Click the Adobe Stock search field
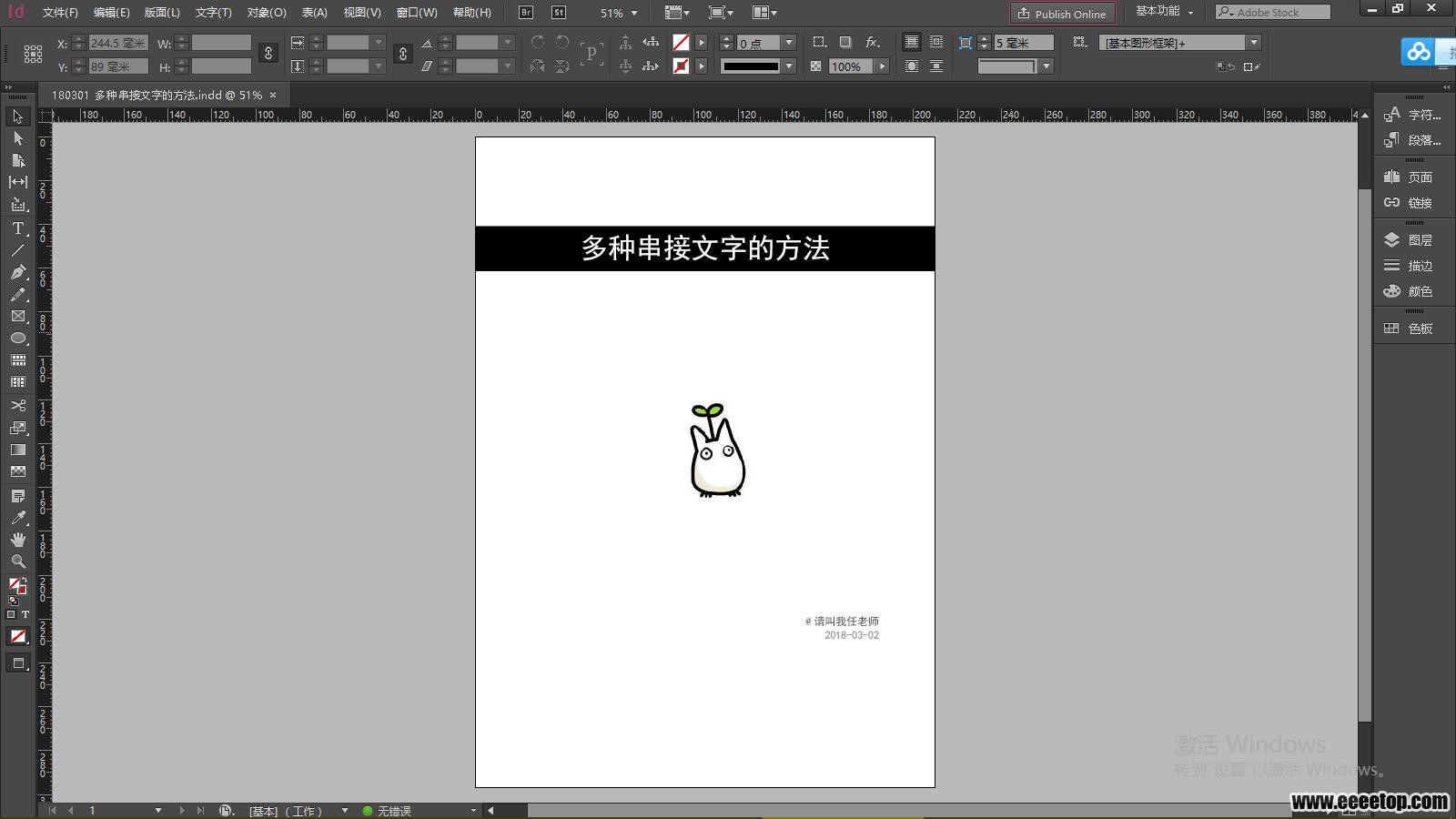 point(1273,12)
